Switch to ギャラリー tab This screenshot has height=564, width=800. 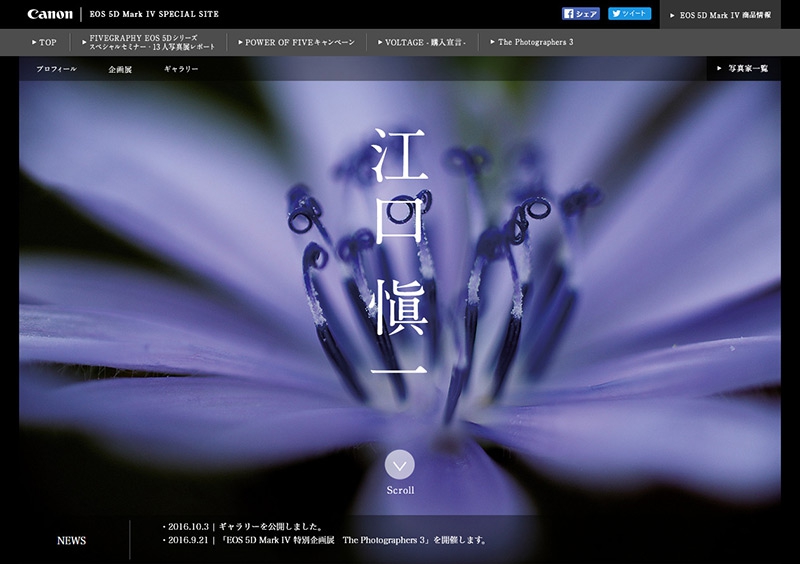181,69
